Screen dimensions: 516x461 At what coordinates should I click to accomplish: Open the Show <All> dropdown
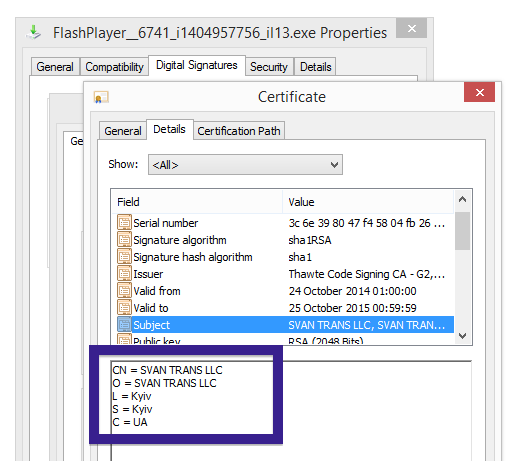coord(245,165)
